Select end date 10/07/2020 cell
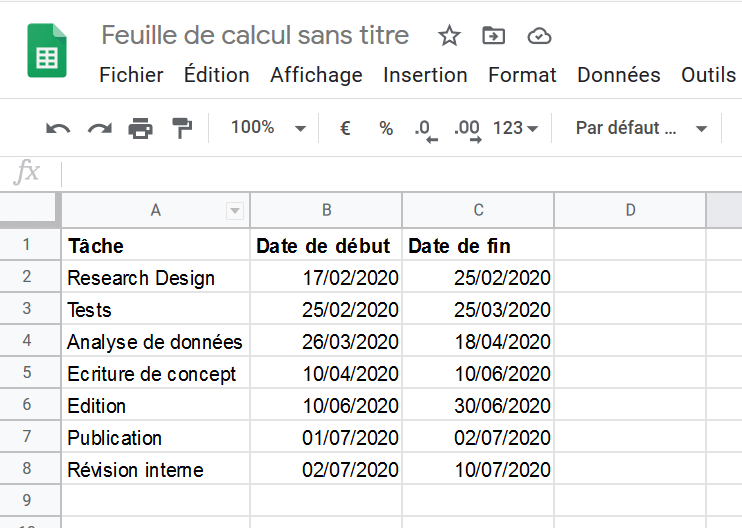 point(478,469)
